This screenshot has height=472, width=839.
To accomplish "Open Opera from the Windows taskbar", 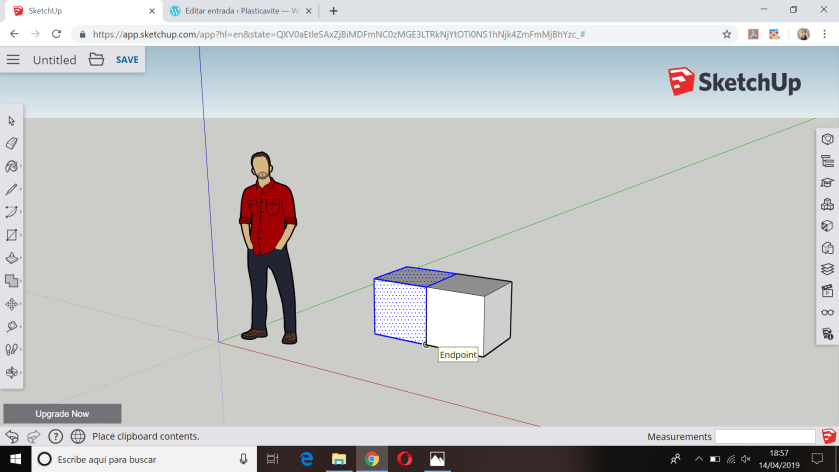I will coord(404,459).
